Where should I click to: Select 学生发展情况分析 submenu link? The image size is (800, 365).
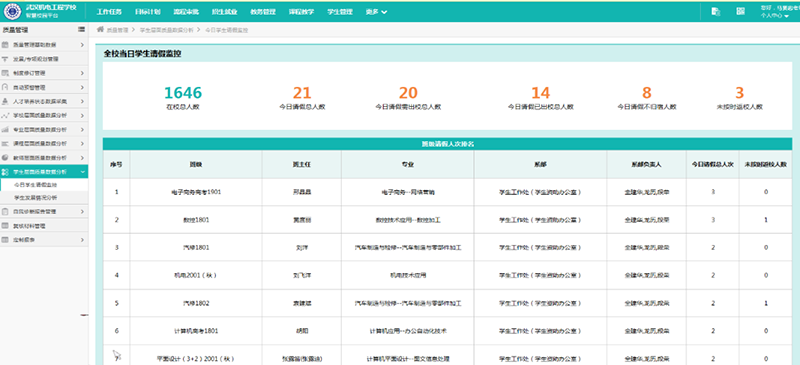pos(35,198)
